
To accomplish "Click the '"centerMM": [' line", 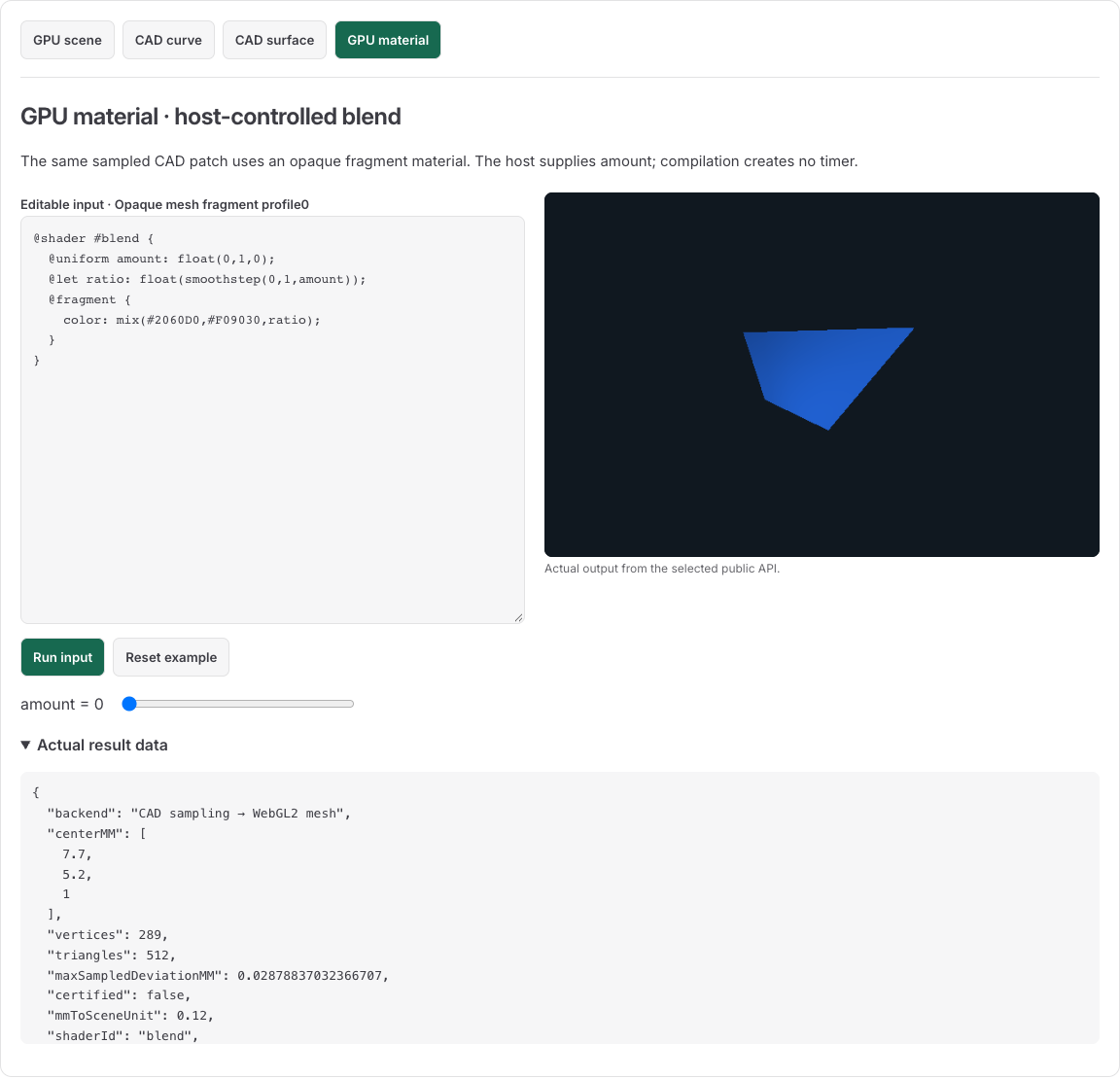I will [96, 834].
